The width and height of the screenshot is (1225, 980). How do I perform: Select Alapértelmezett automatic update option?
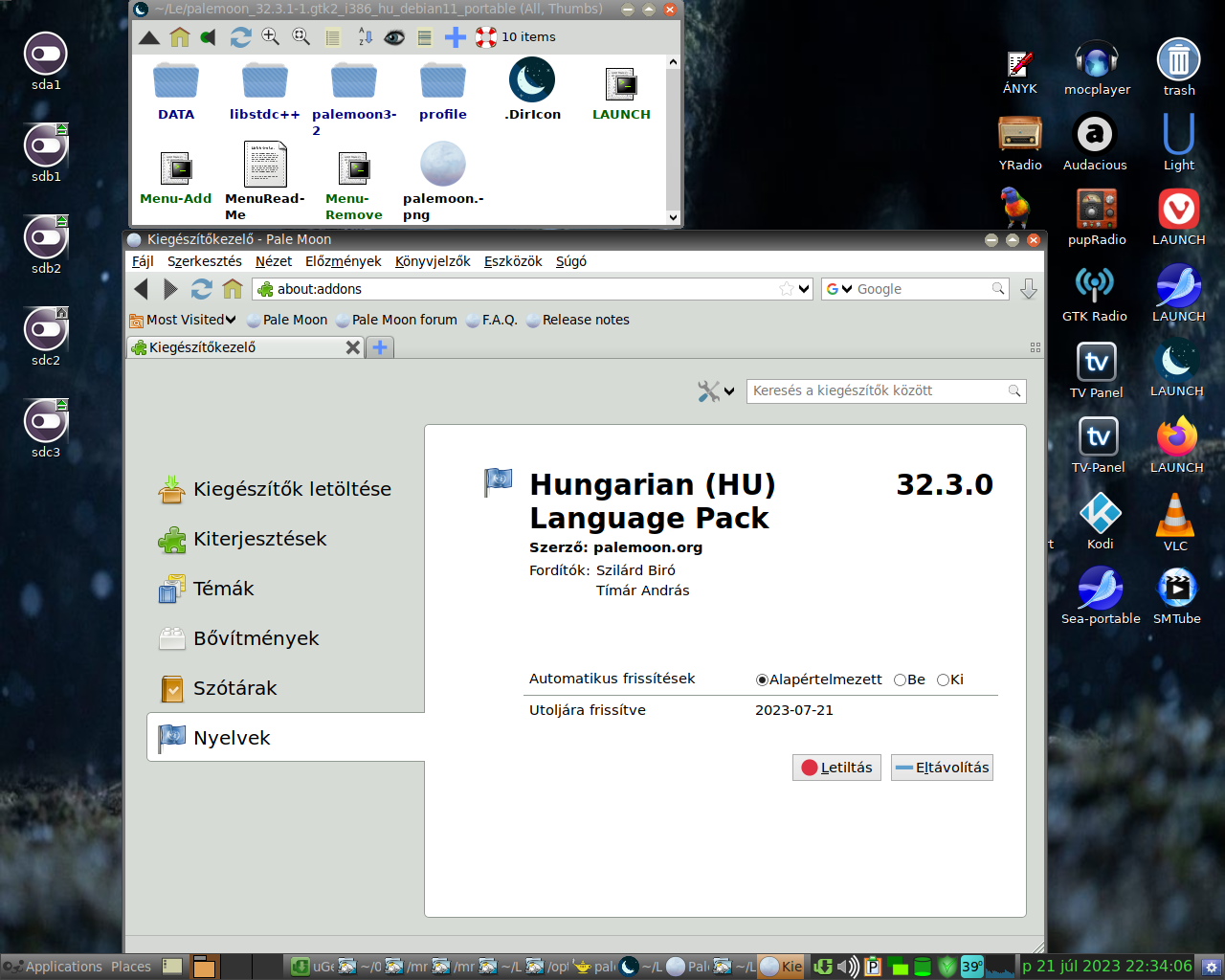click(x=819, y=679)
